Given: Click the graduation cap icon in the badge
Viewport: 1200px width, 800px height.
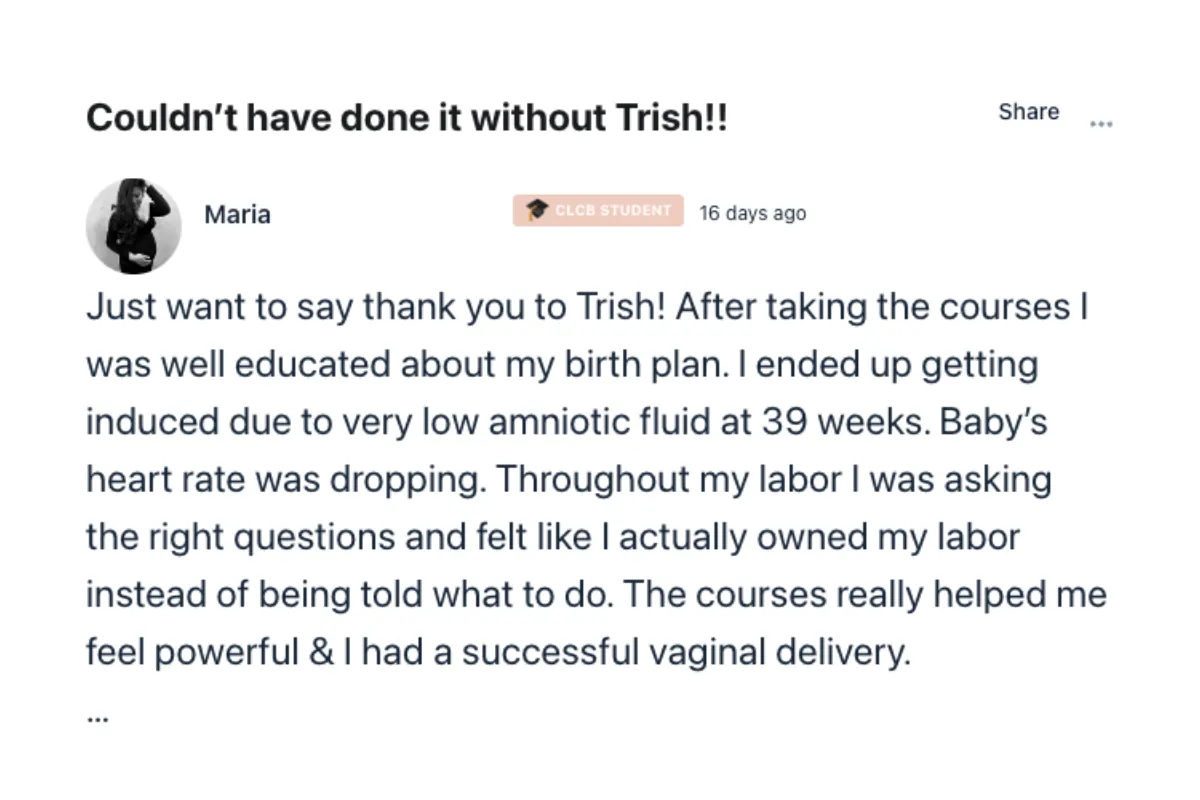Looking at the screenshot, I should [x=538, y=210].
